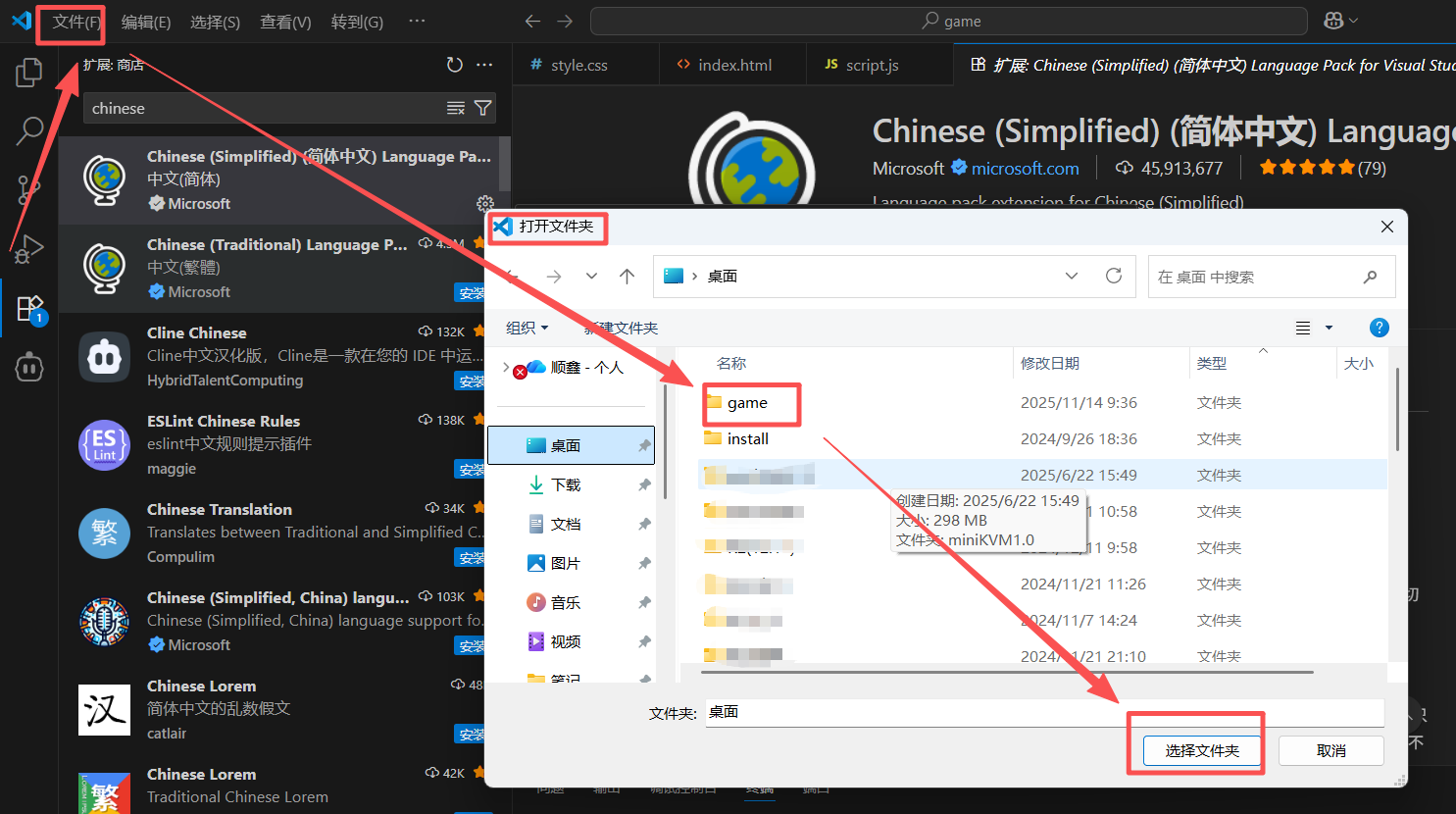This screenshot has height=814, width=1456.
Task: Expand address bar path history dropdown
Action: click(x=1071, y=277)
